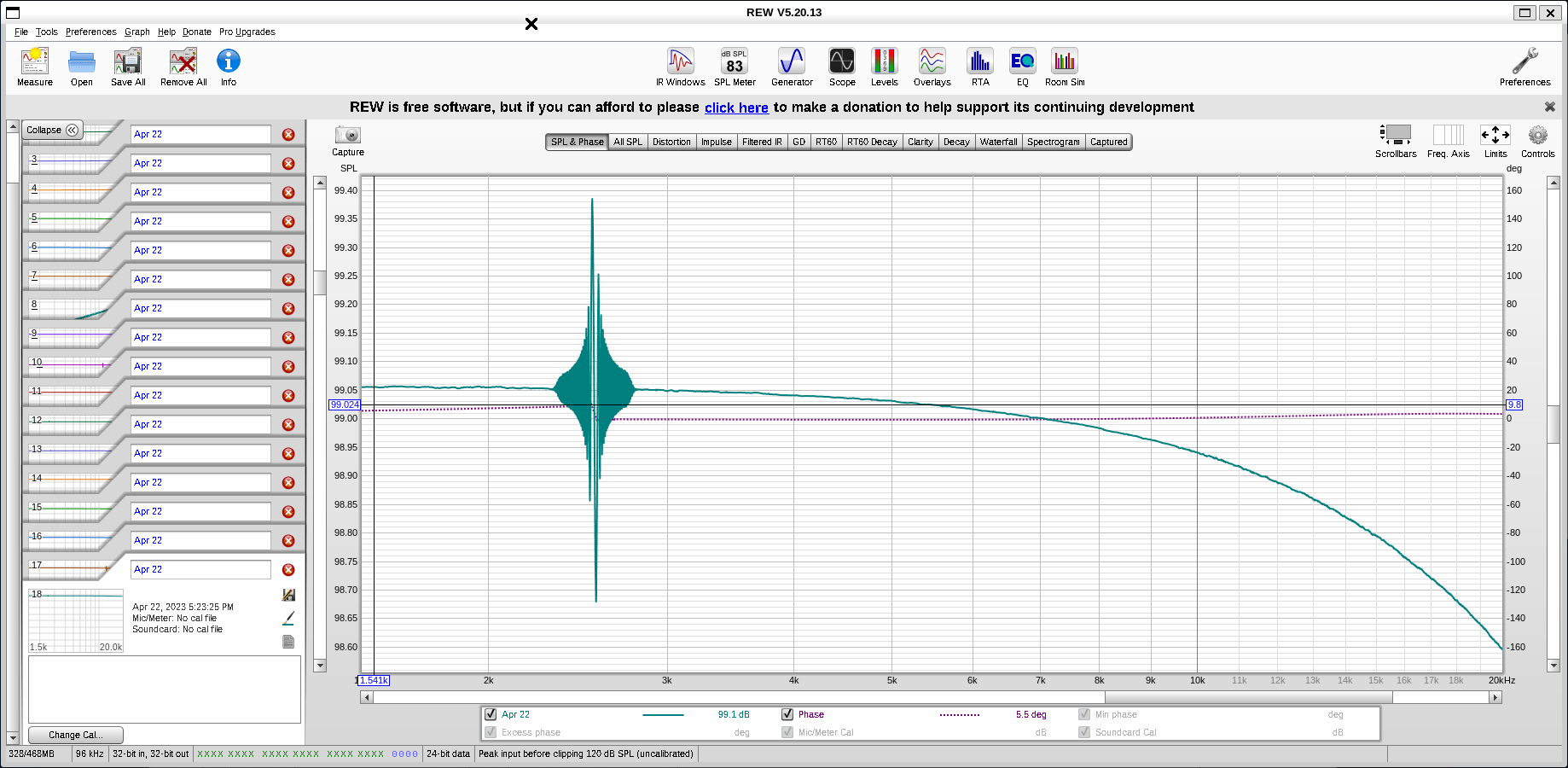Screen dimensions: 1568x768
Task: Toggle the Min phase checkbox
Action: click(x=1084, y=714)
